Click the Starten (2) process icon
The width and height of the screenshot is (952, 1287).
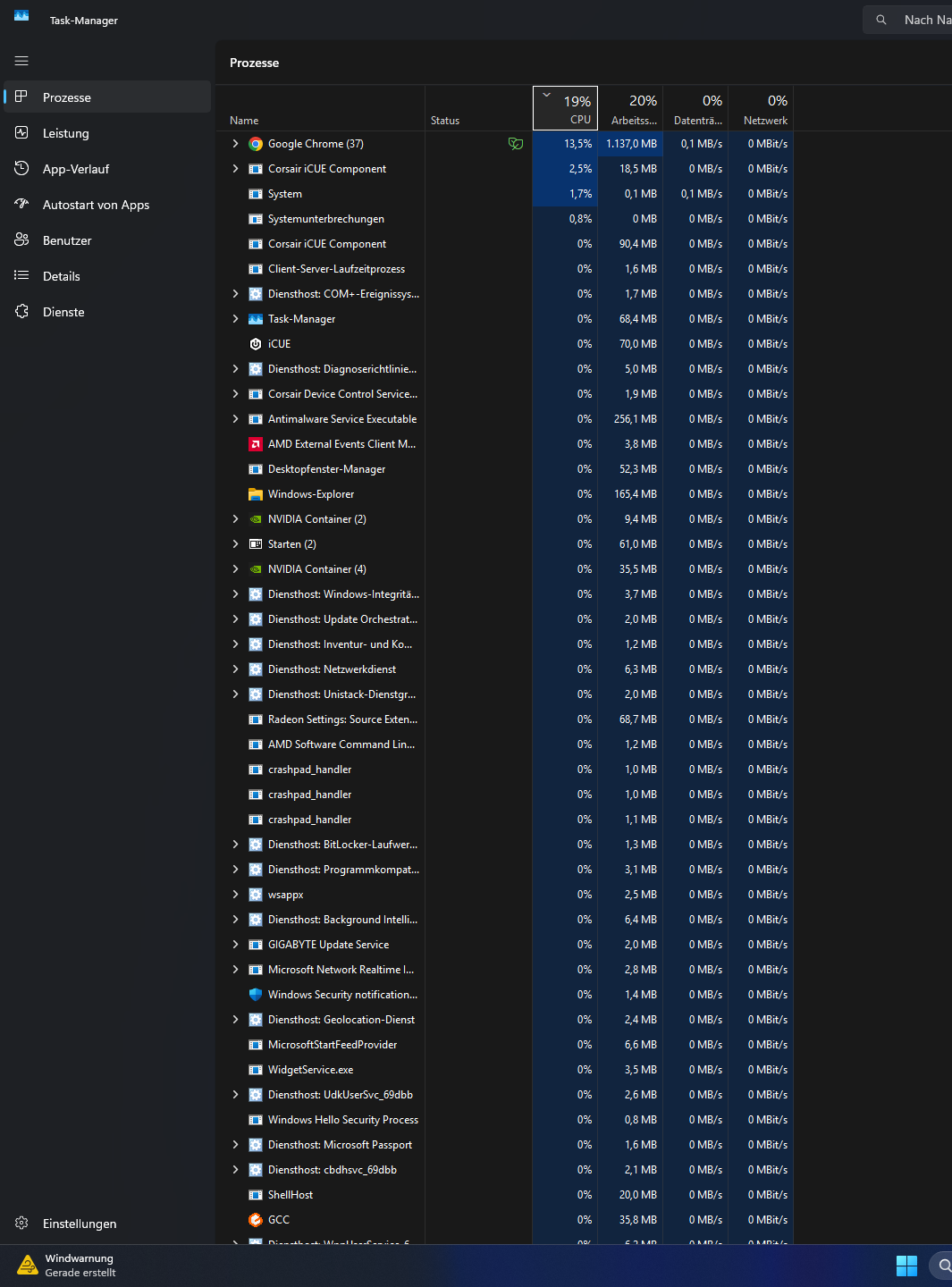(256, 544)
